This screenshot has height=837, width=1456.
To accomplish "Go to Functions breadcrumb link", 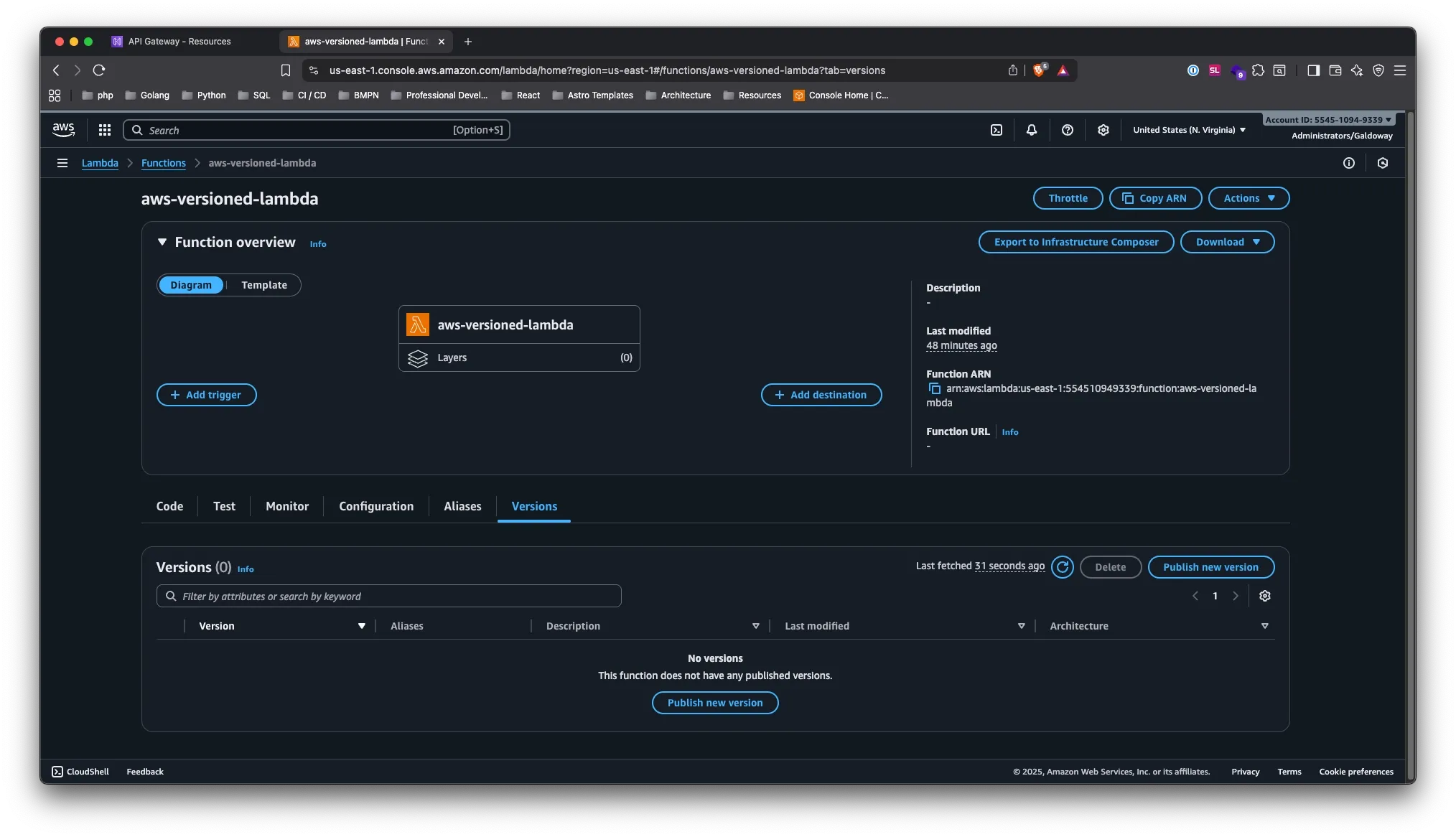I will [x=164, y=163].
